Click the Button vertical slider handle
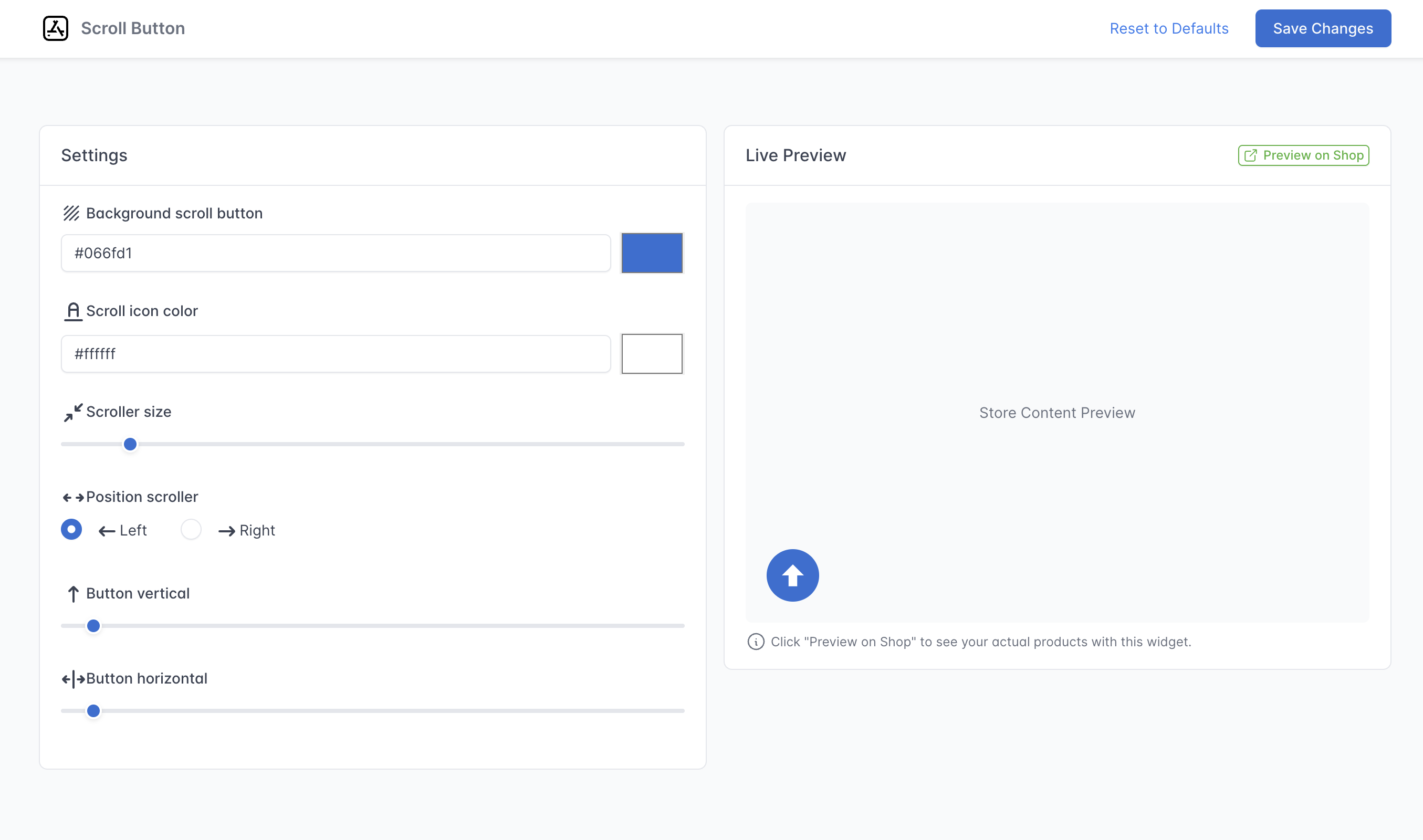The height and width of the screenshot is (840, 1423). [93, 626]
